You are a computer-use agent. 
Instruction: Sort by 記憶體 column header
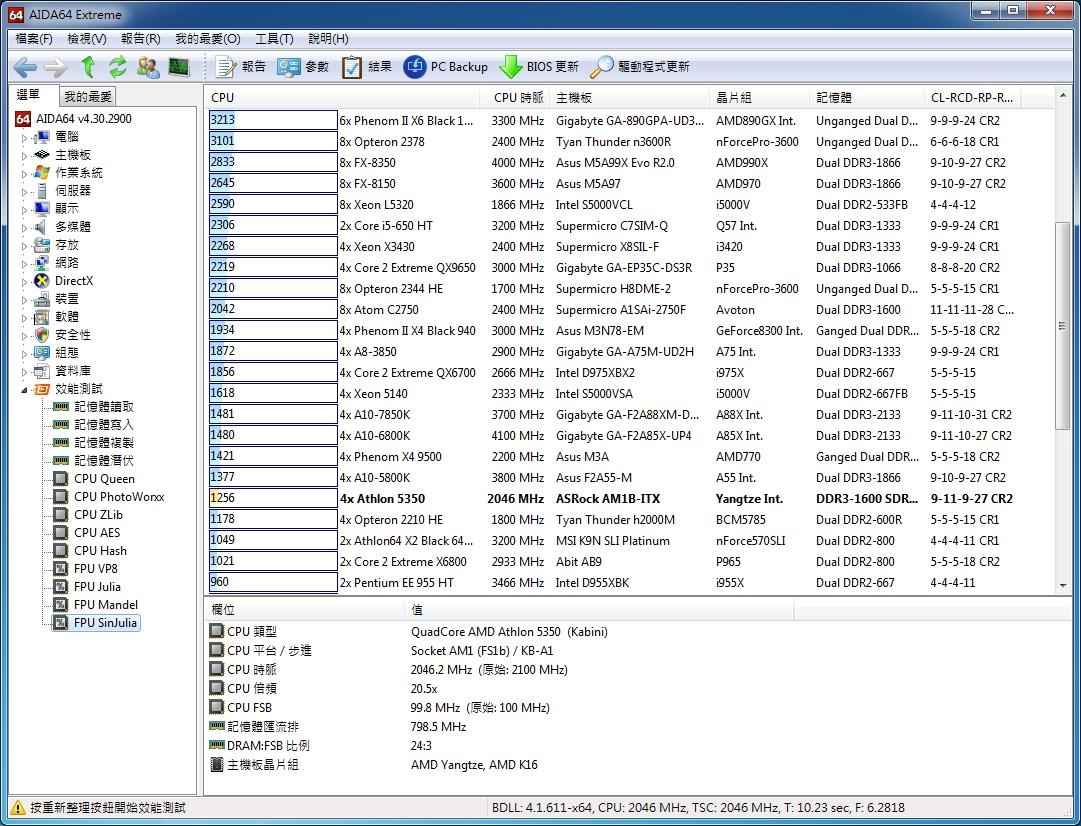click(867, 97)
